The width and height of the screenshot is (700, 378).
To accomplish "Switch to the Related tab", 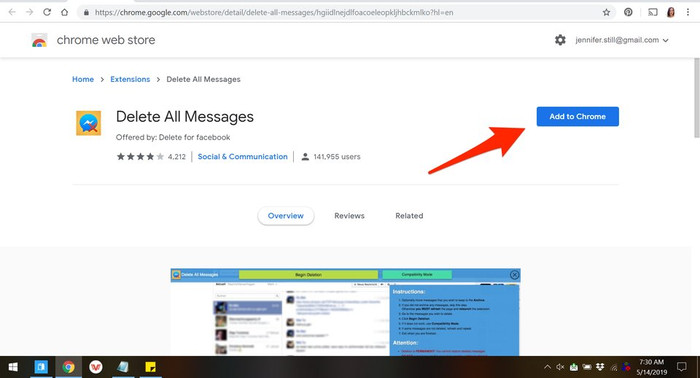I will 409,216.
